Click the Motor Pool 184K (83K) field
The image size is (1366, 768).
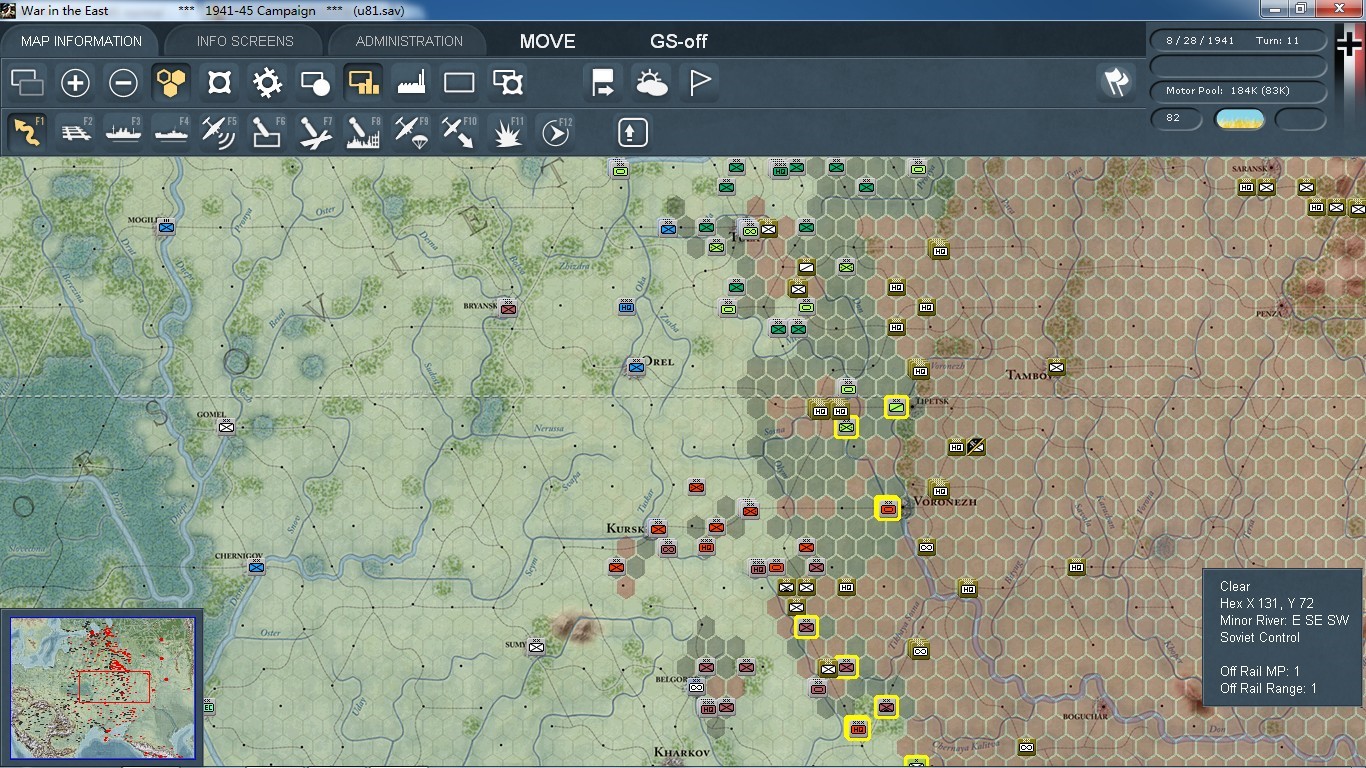click(1238, 91)
